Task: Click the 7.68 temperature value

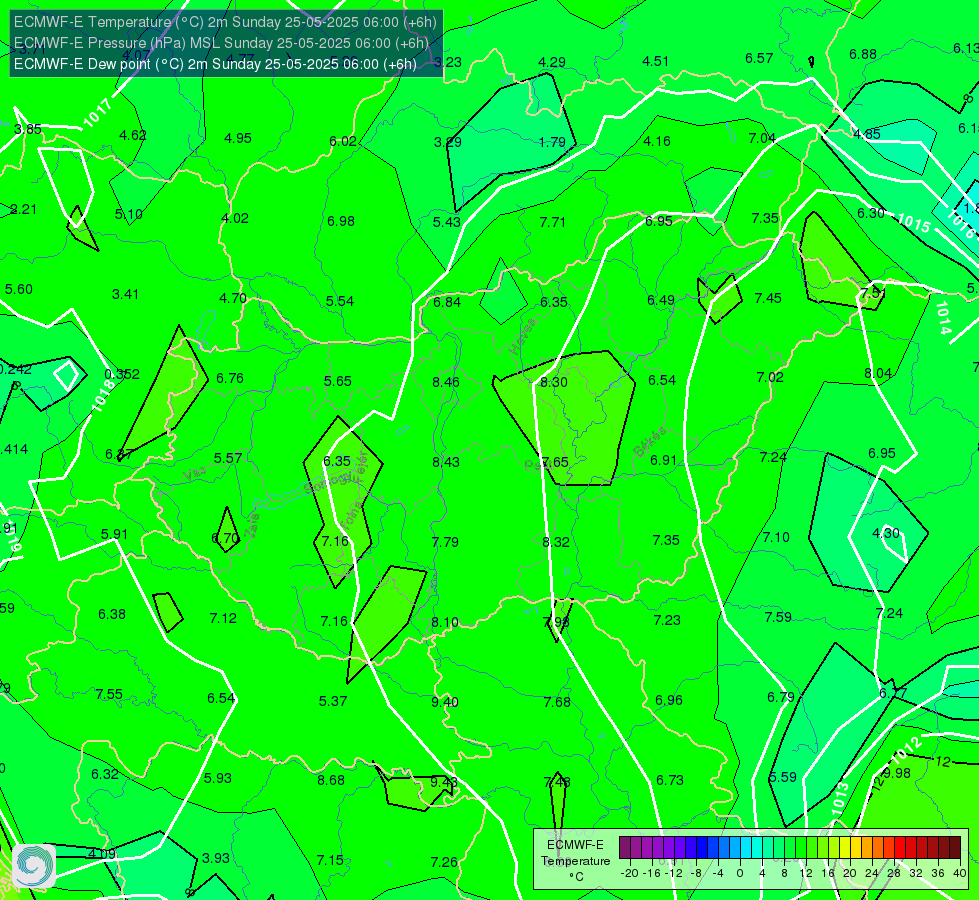Action: point(557,703)
